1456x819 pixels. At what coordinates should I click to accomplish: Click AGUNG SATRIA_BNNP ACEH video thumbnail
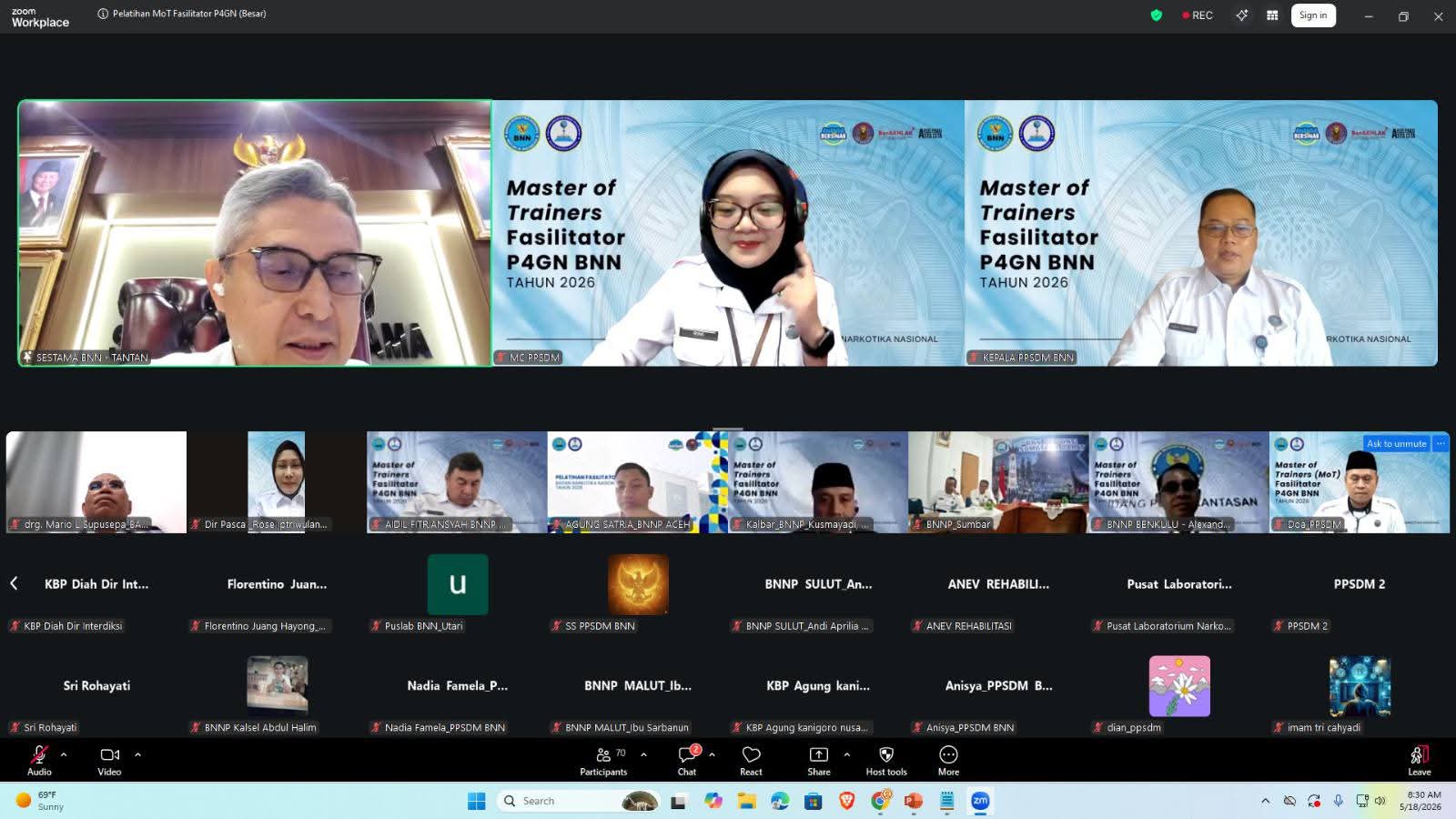[x=637, y=482]
